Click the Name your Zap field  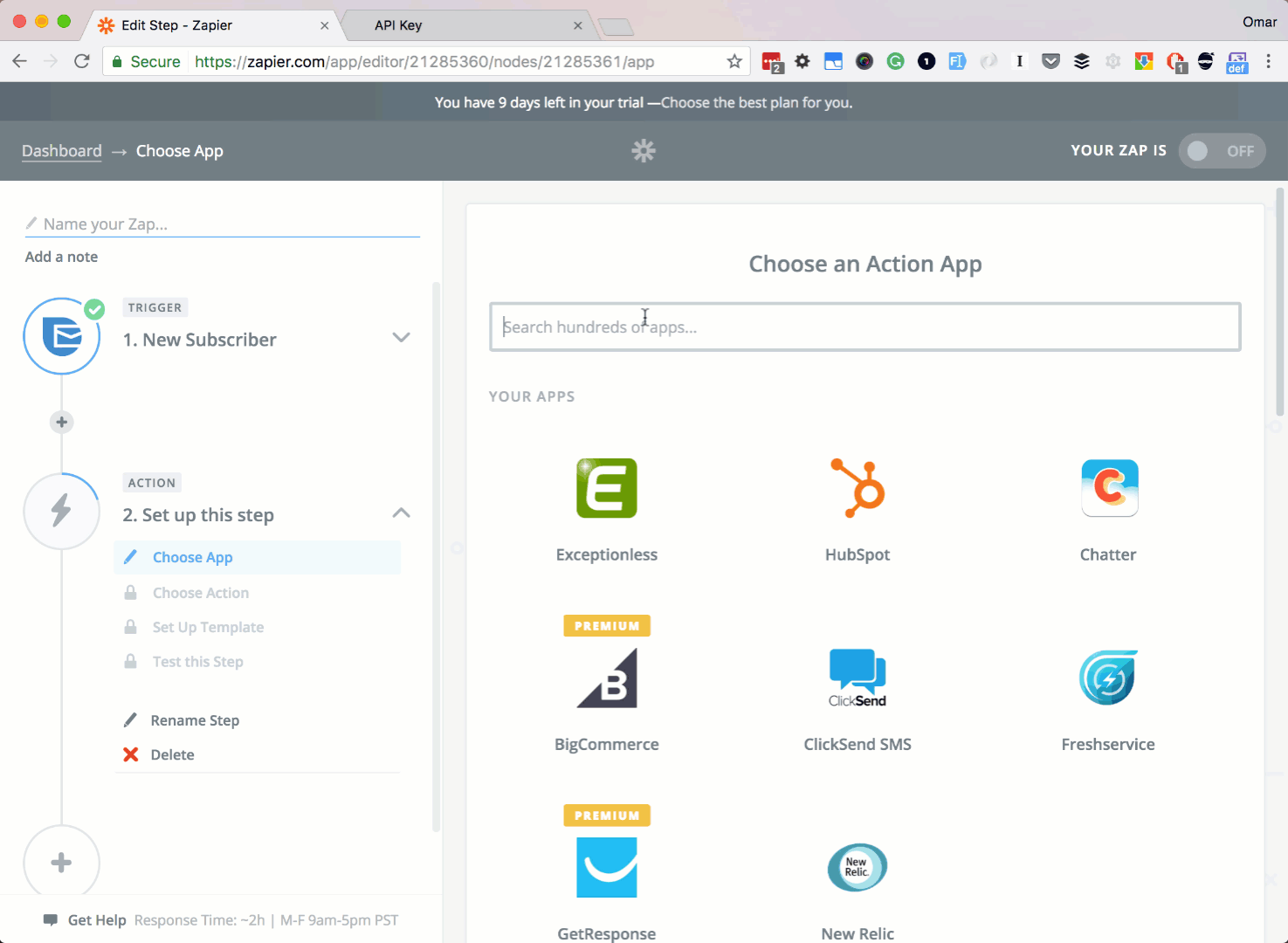point(223,224)
